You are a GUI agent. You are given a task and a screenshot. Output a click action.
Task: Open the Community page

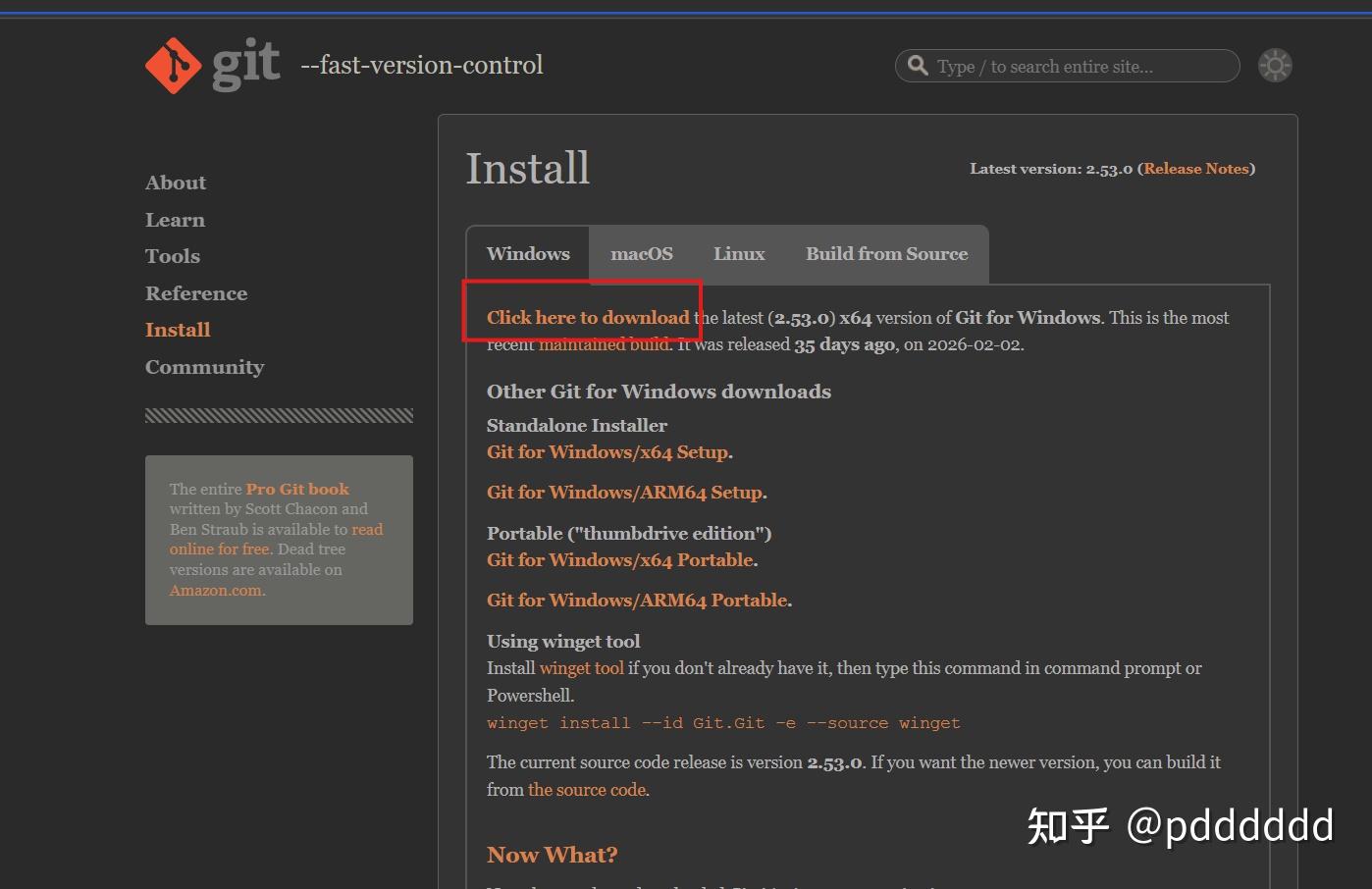pos(205,367)
